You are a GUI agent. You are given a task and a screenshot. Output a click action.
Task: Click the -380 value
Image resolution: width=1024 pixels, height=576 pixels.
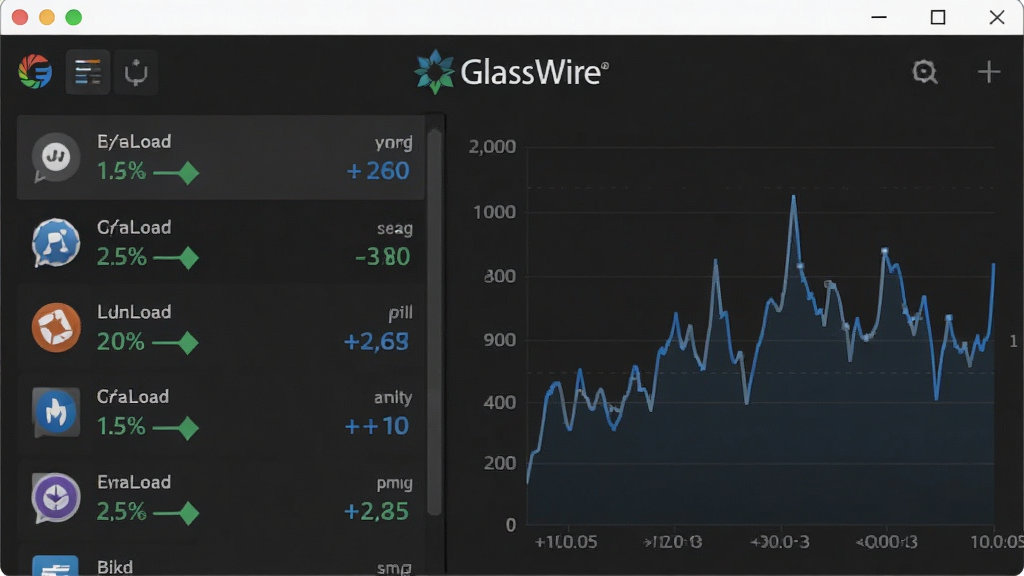pos(383,257)
